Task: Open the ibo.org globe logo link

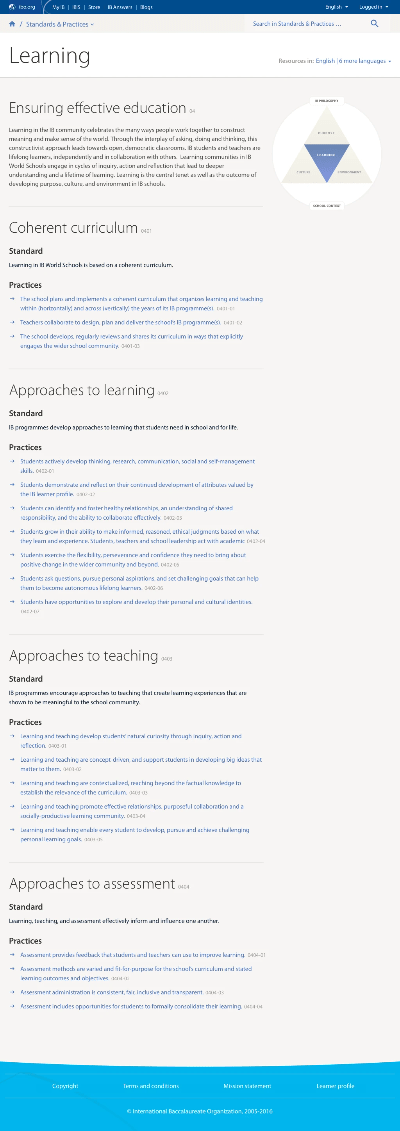Action: click(22, 6)
